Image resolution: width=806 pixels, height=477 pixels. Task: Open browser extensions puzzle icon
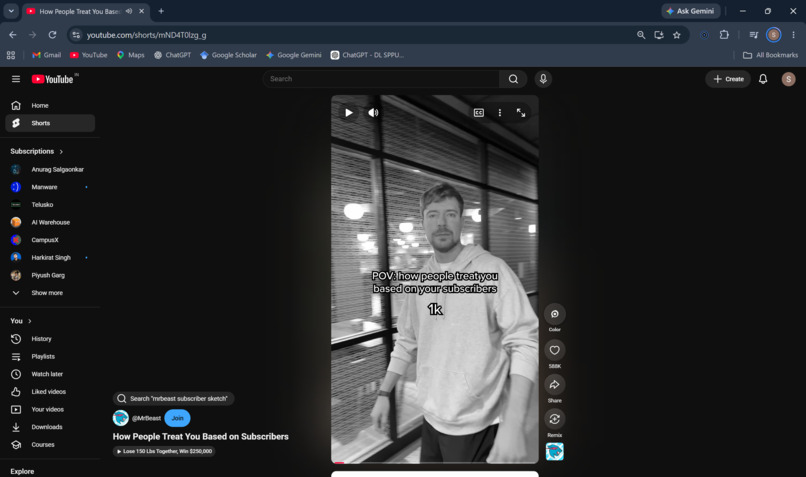pos(724,35)
